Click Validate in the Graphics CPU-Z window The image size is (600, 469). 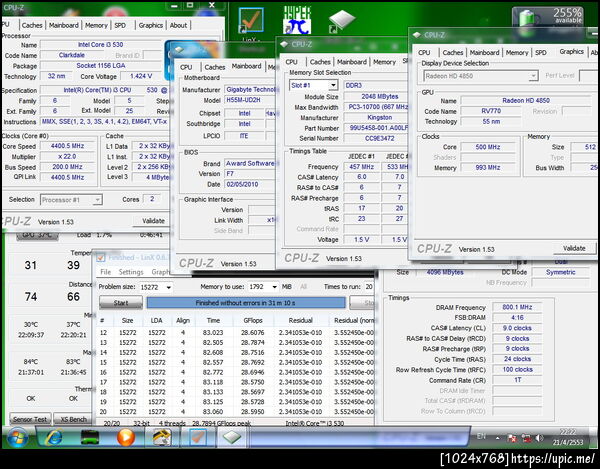[x=574, y=248]
